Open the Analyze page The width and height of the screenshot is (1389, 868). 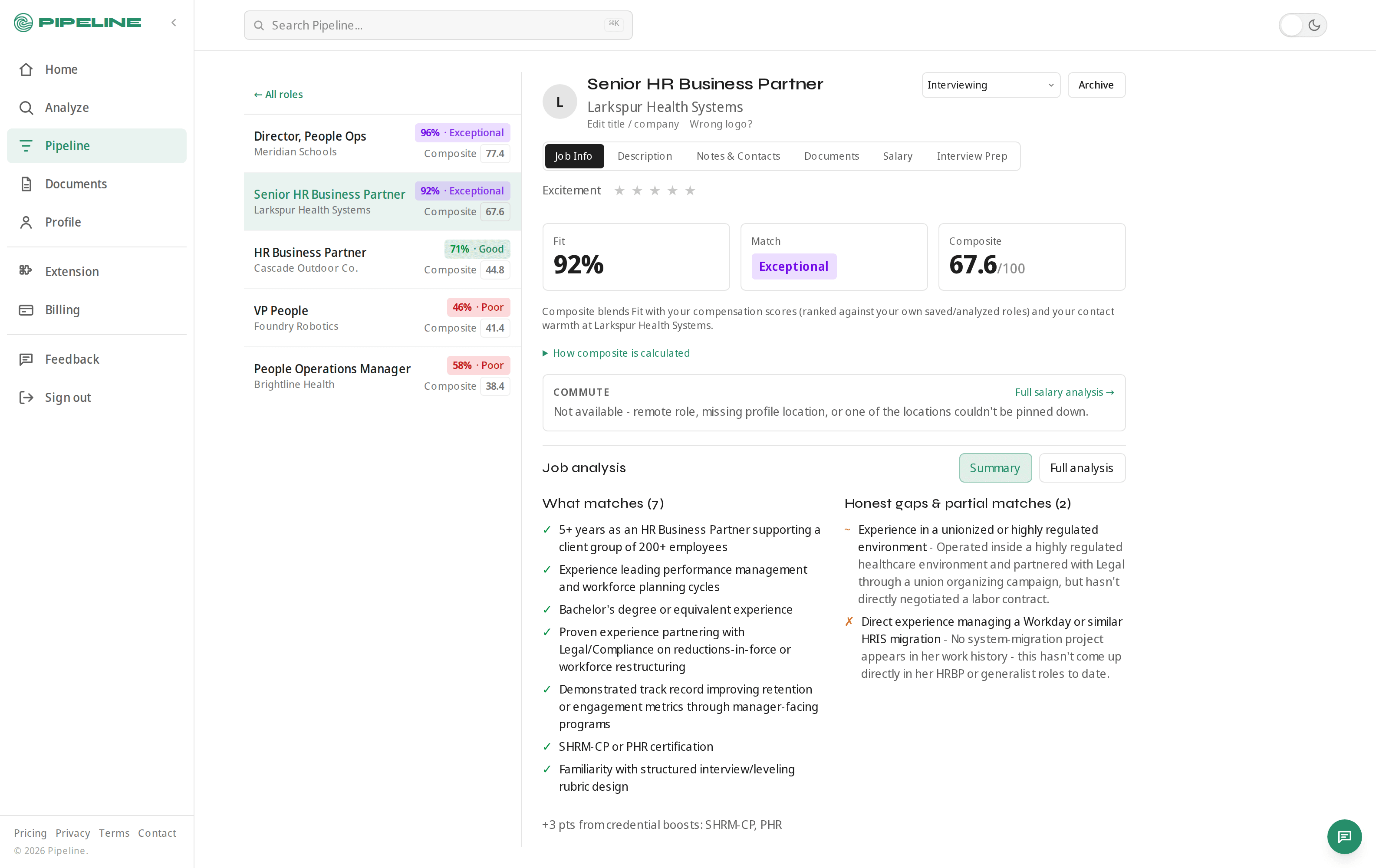pyautogui.click(x=96, y=107)
